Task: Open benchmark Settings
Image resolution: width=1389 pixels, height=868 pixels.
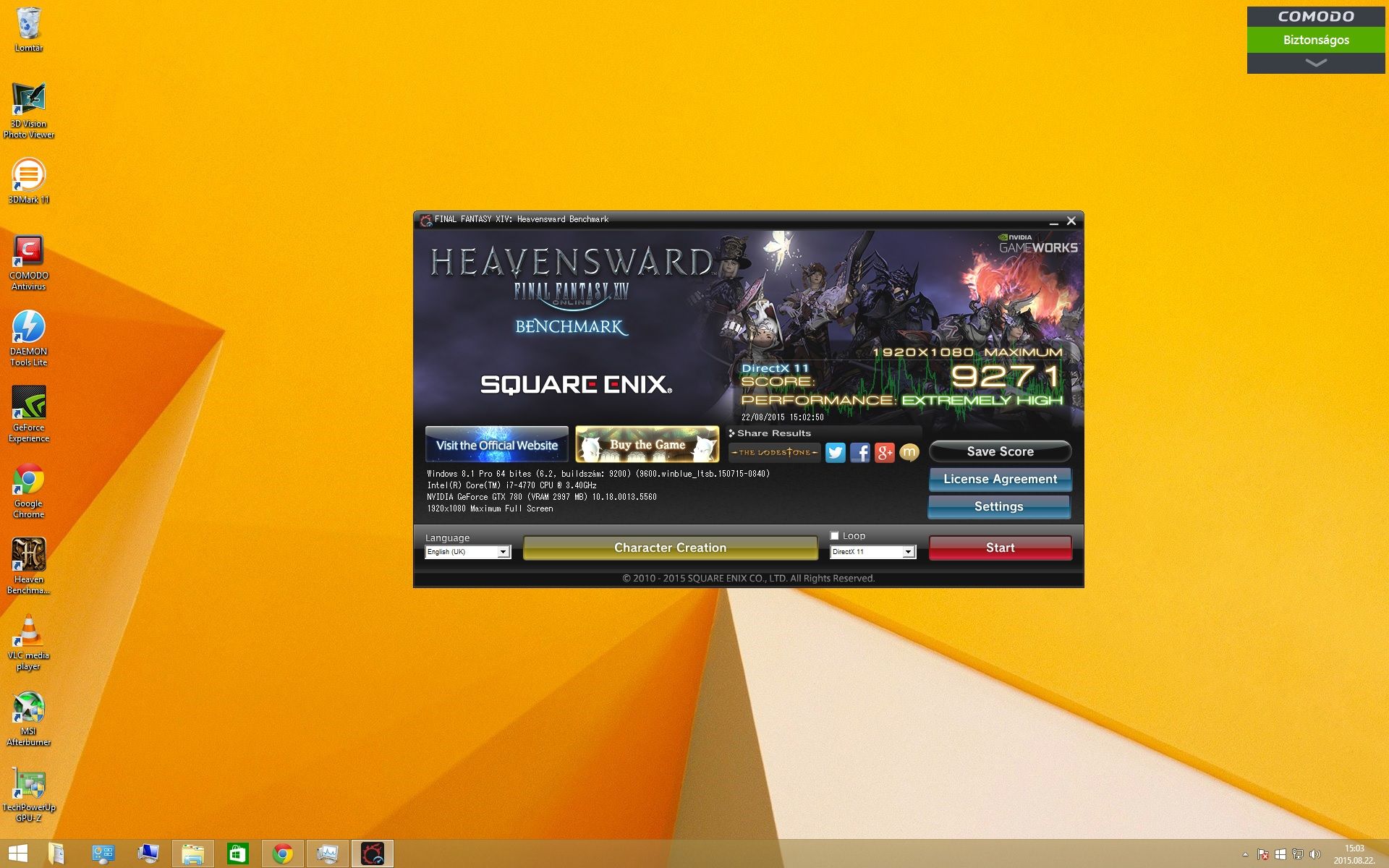Action: tap(999, 506)
